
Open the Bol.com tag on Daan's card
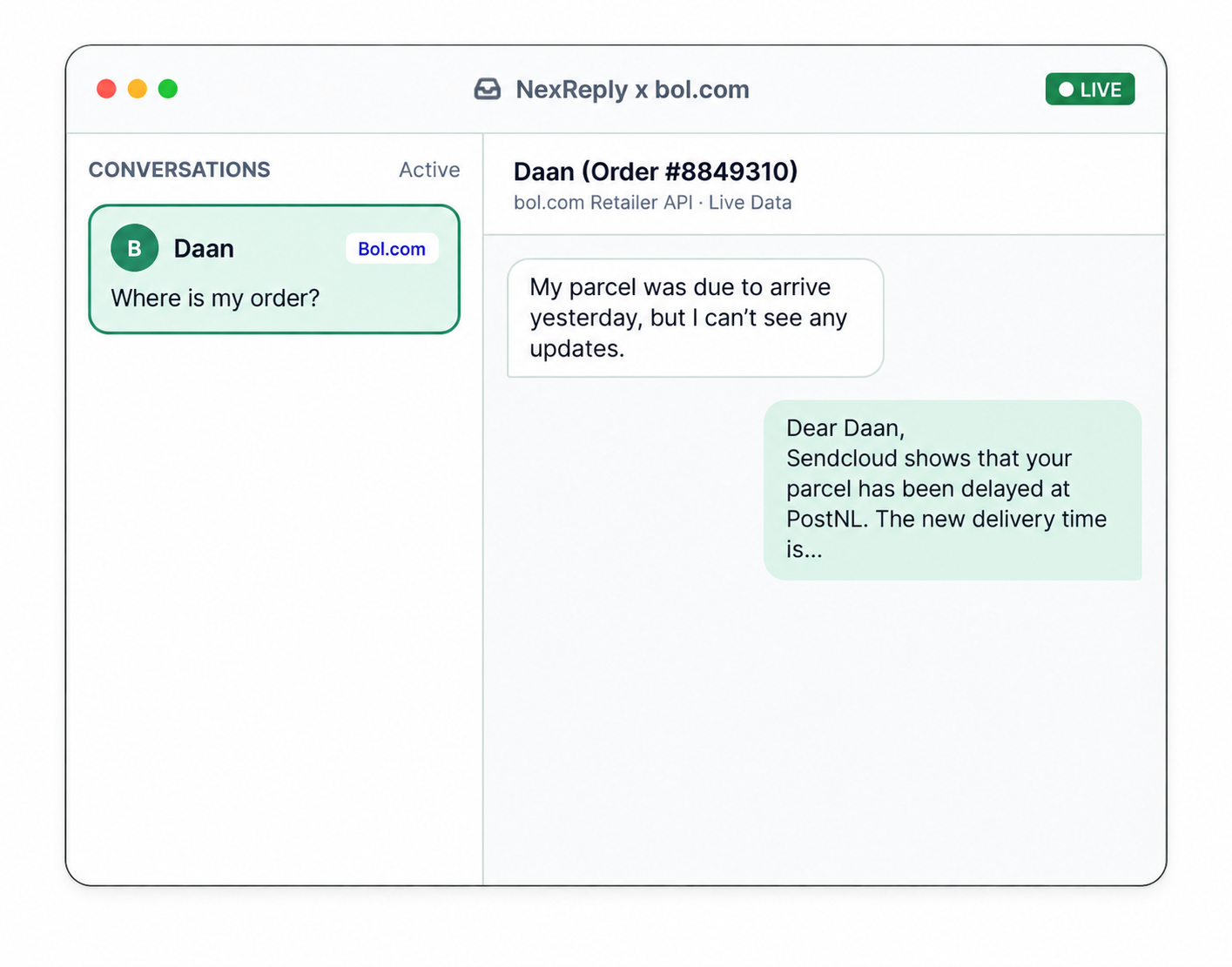[392, 249]
